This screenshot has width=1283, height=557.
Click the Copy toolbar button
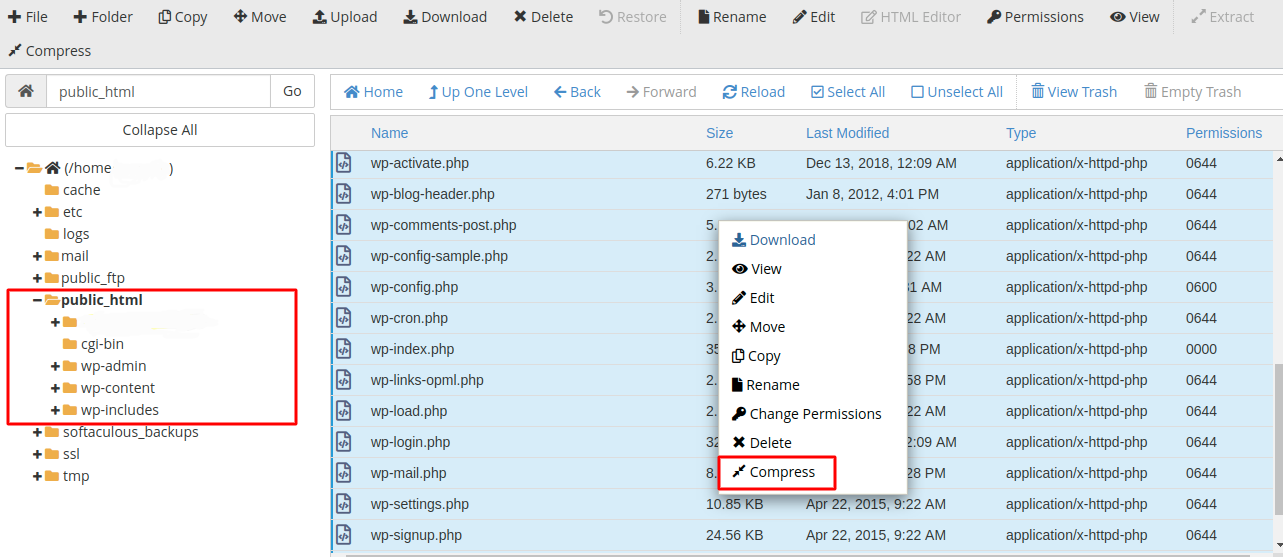click(183, 17)
